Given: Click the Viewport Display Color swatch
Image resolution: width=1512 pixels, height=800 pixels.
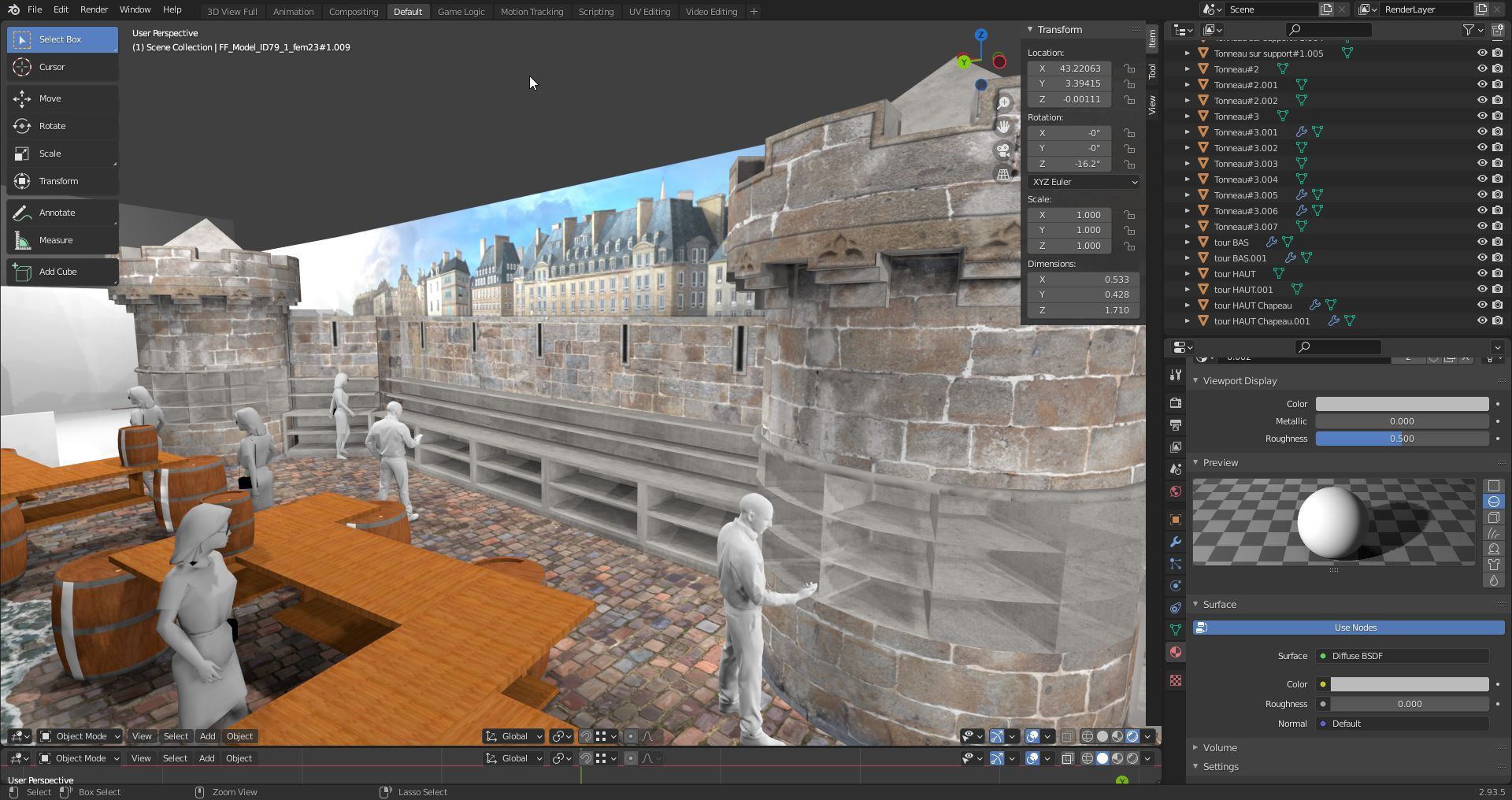Looking at the screenshot, I should (1402, 404).
